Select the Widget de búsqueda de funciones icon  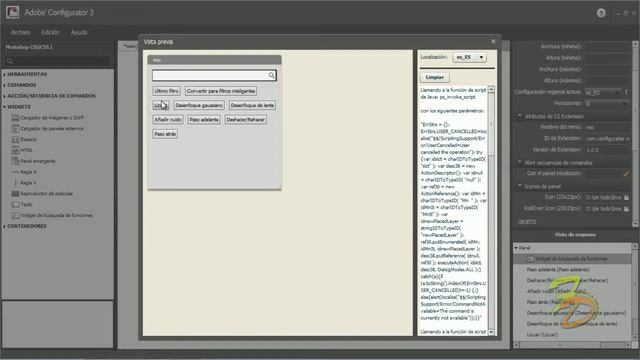[x=15, y=216]
